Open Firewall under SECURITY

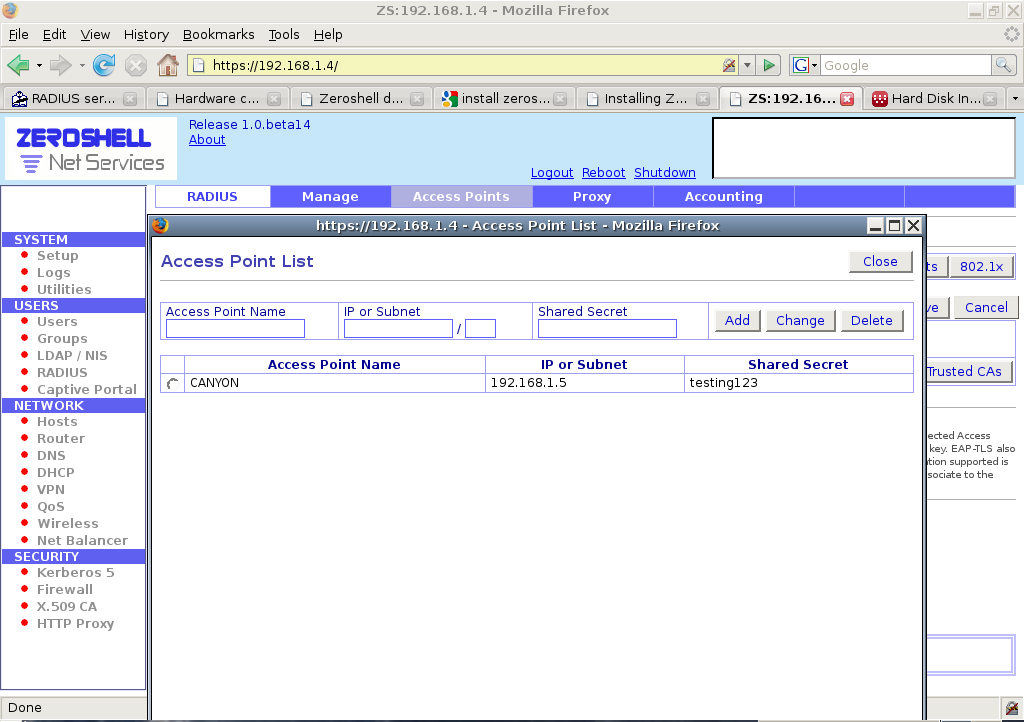coord(65,589)
